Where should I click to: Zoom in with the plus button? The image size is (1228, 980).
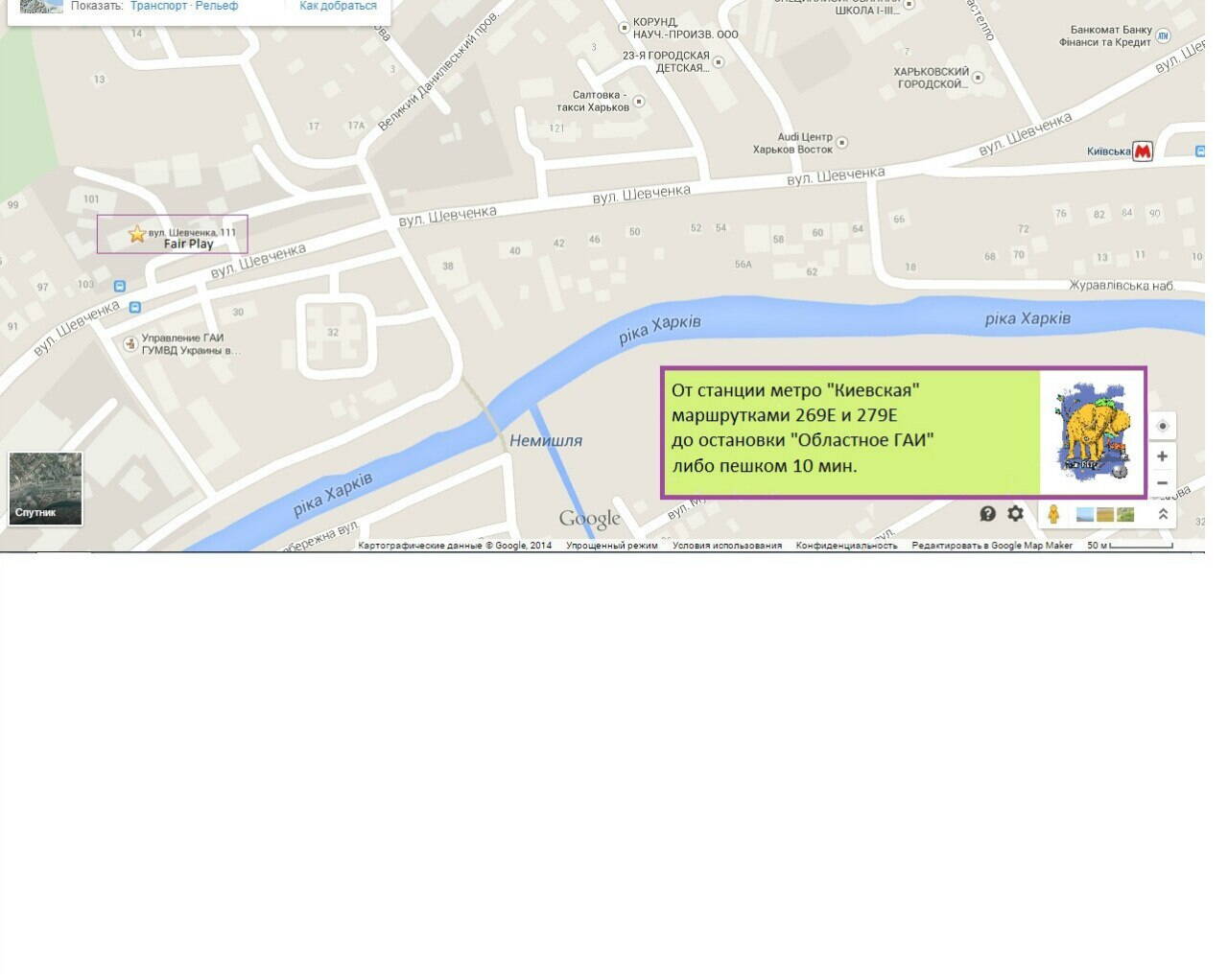point(1162,456)
